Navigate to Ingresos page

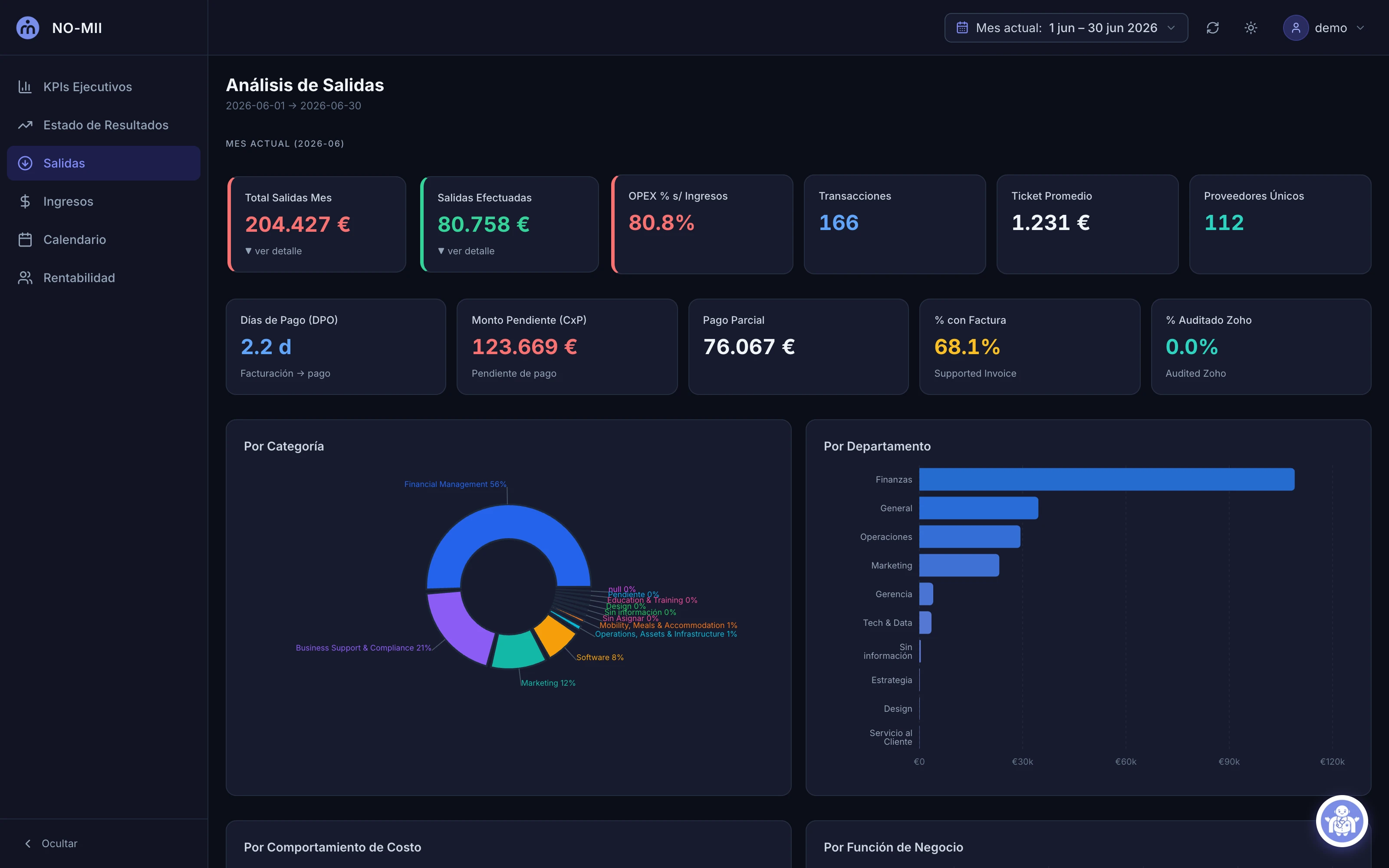[103, 201]
